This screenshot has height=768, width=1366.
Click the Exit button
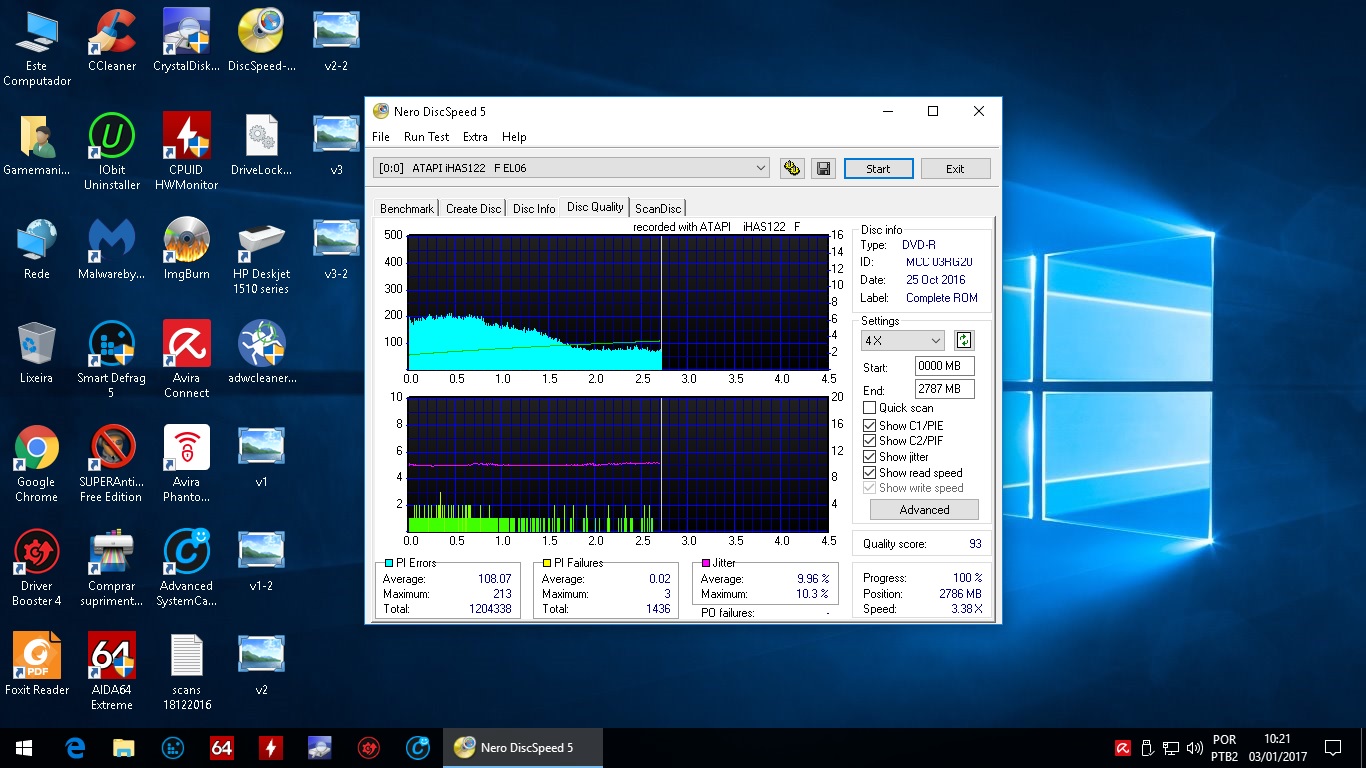pyautogui.click(x=955, y=169)
